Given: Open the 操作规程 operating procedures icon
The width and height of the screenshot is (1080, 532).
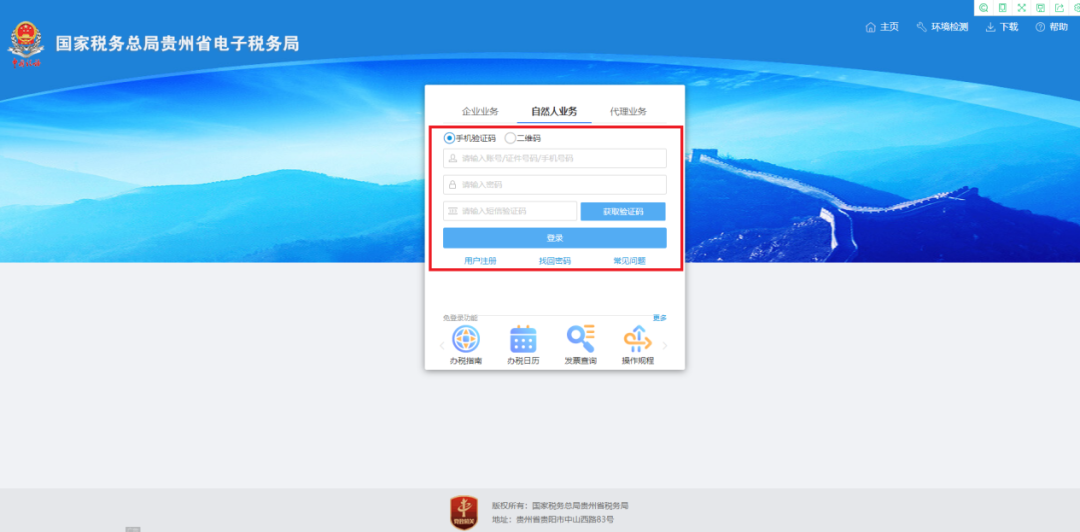Looking at the screenshot, I should point(638,339).
